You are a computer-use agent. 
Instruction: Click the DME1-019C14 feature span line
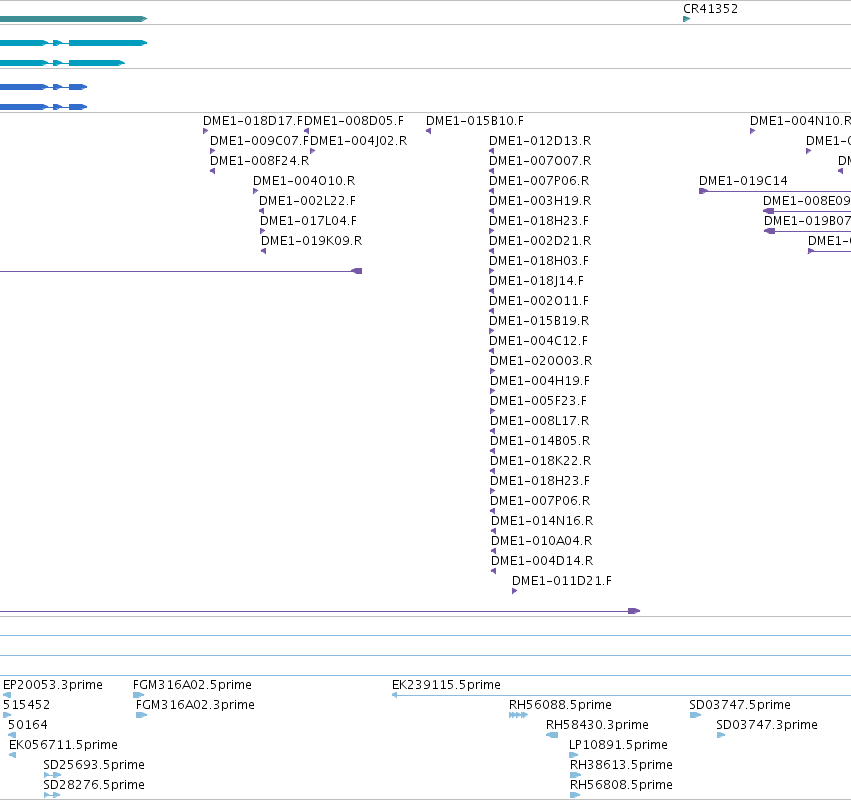point(775,191)
